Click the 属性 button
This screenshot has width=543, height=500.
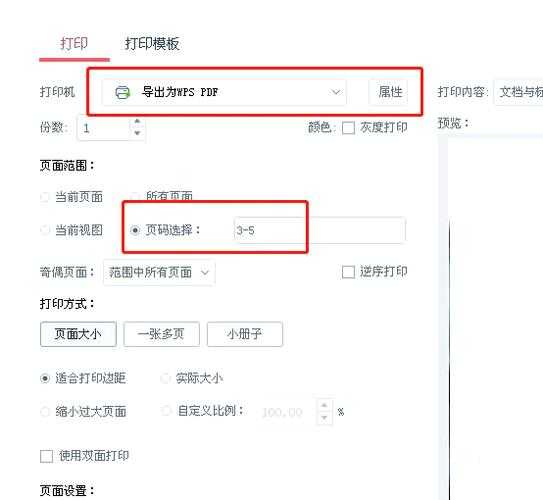[388, 92]
